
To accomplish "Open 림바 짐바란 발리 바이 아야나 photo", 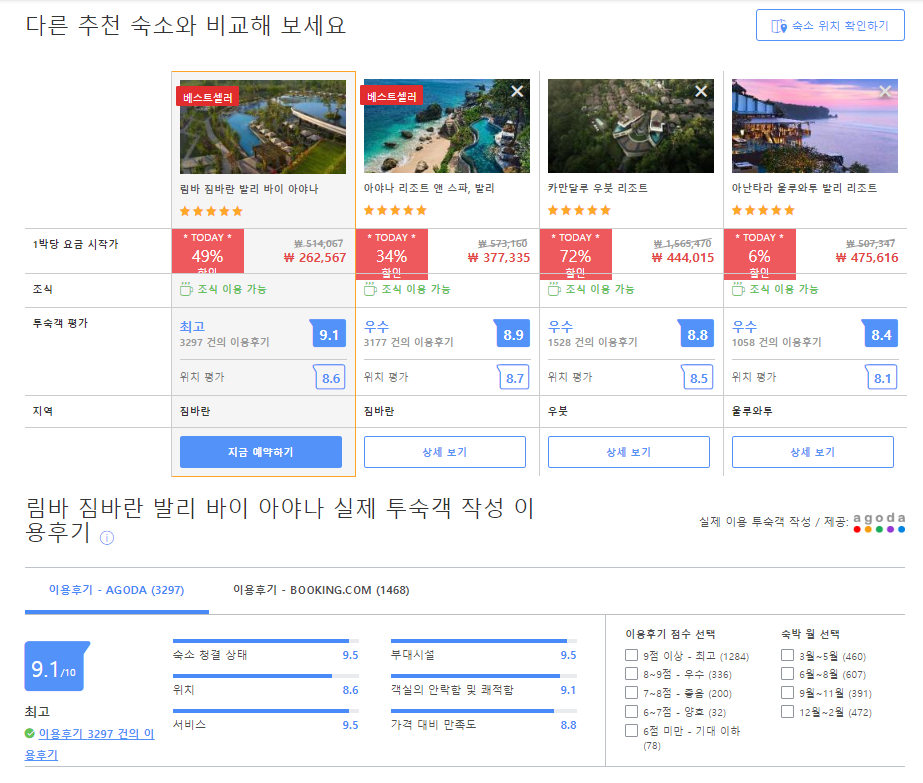I will (x=263, y=127).
